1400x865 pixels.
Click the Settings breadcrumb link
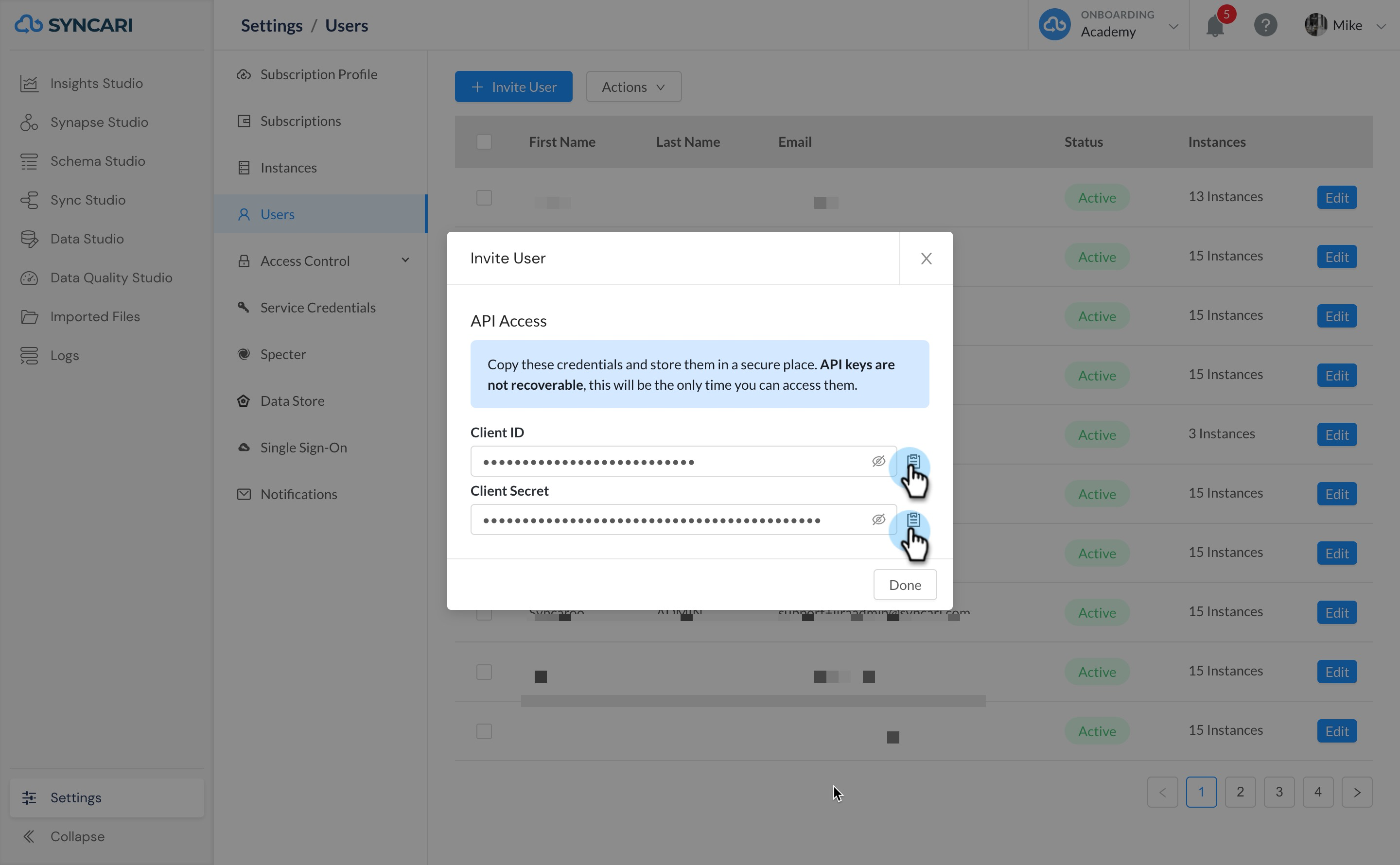[272, 26]
